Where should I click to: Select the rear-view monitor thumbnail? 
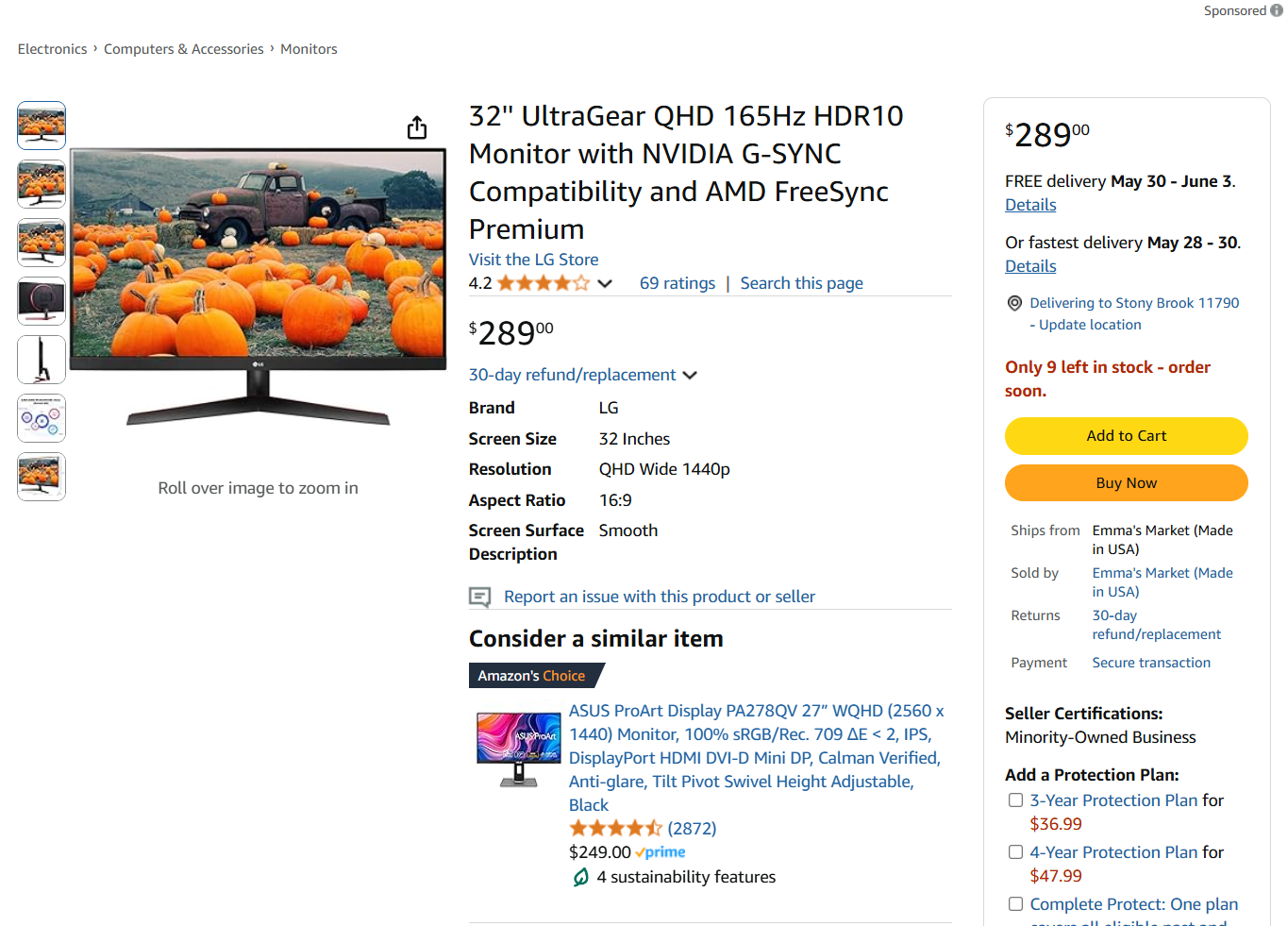click(42, 301)
